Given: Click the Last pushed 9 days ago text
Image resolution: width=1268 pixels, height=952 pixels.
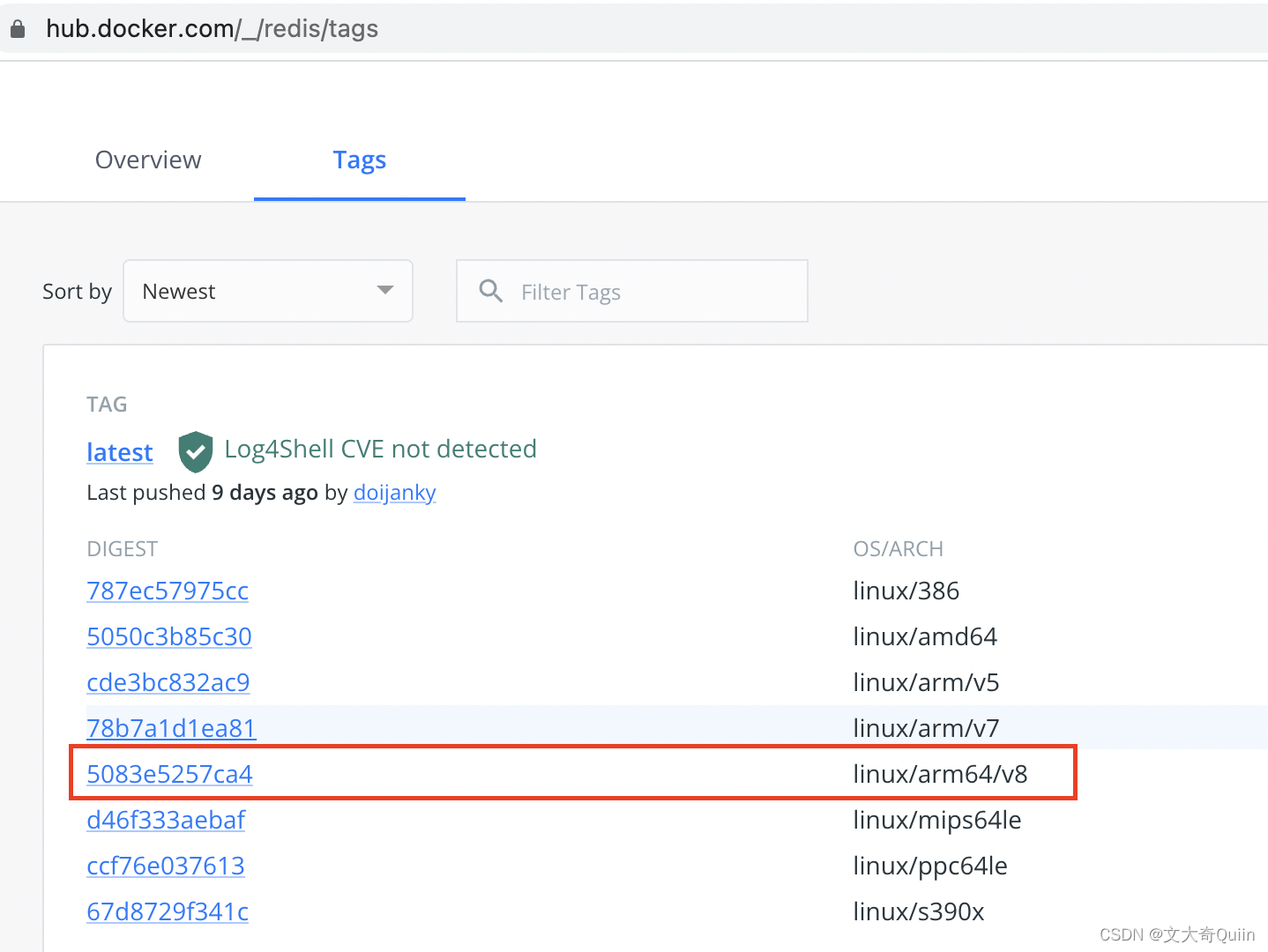Looking at the screenshot, I should pyautogui.click(x=202, y=492).
